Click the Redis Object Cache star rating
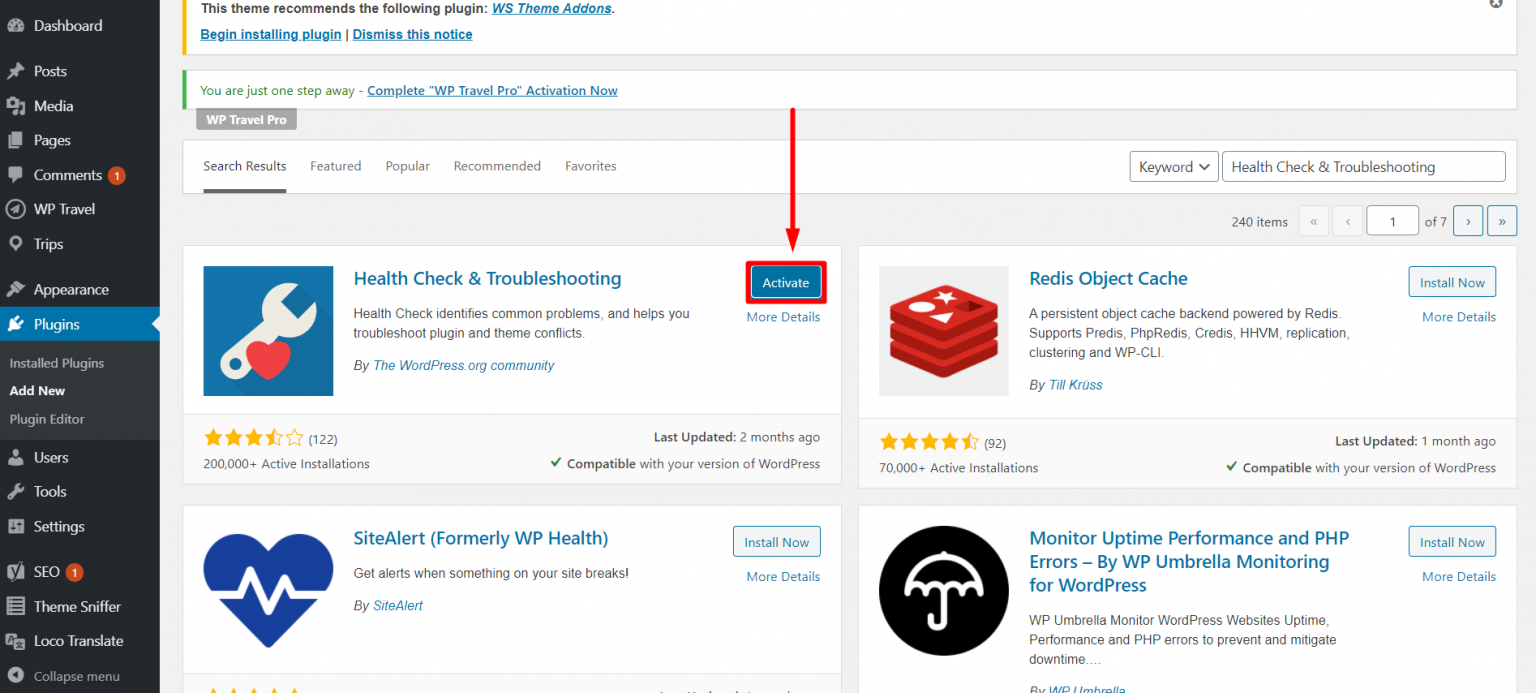The height and width of the screenshot is (693, 1536). (929, 442)
